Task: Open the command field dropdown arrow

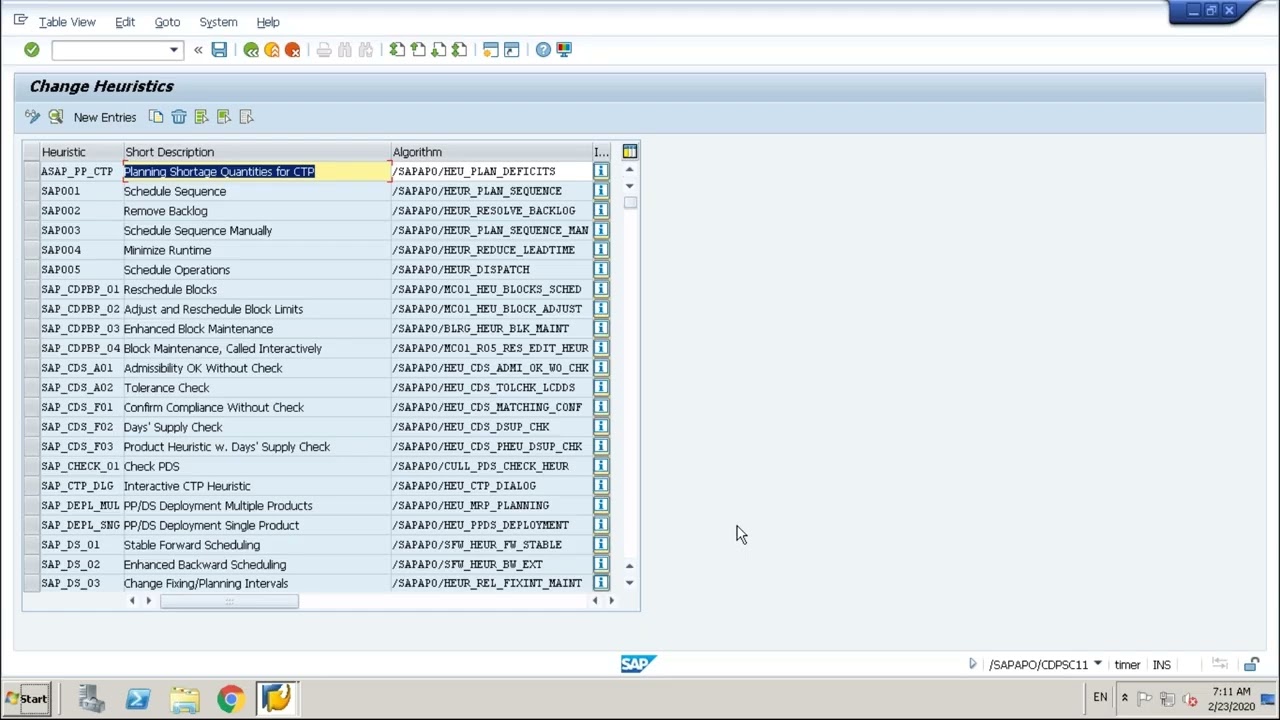Action: [x=174, y=50]
